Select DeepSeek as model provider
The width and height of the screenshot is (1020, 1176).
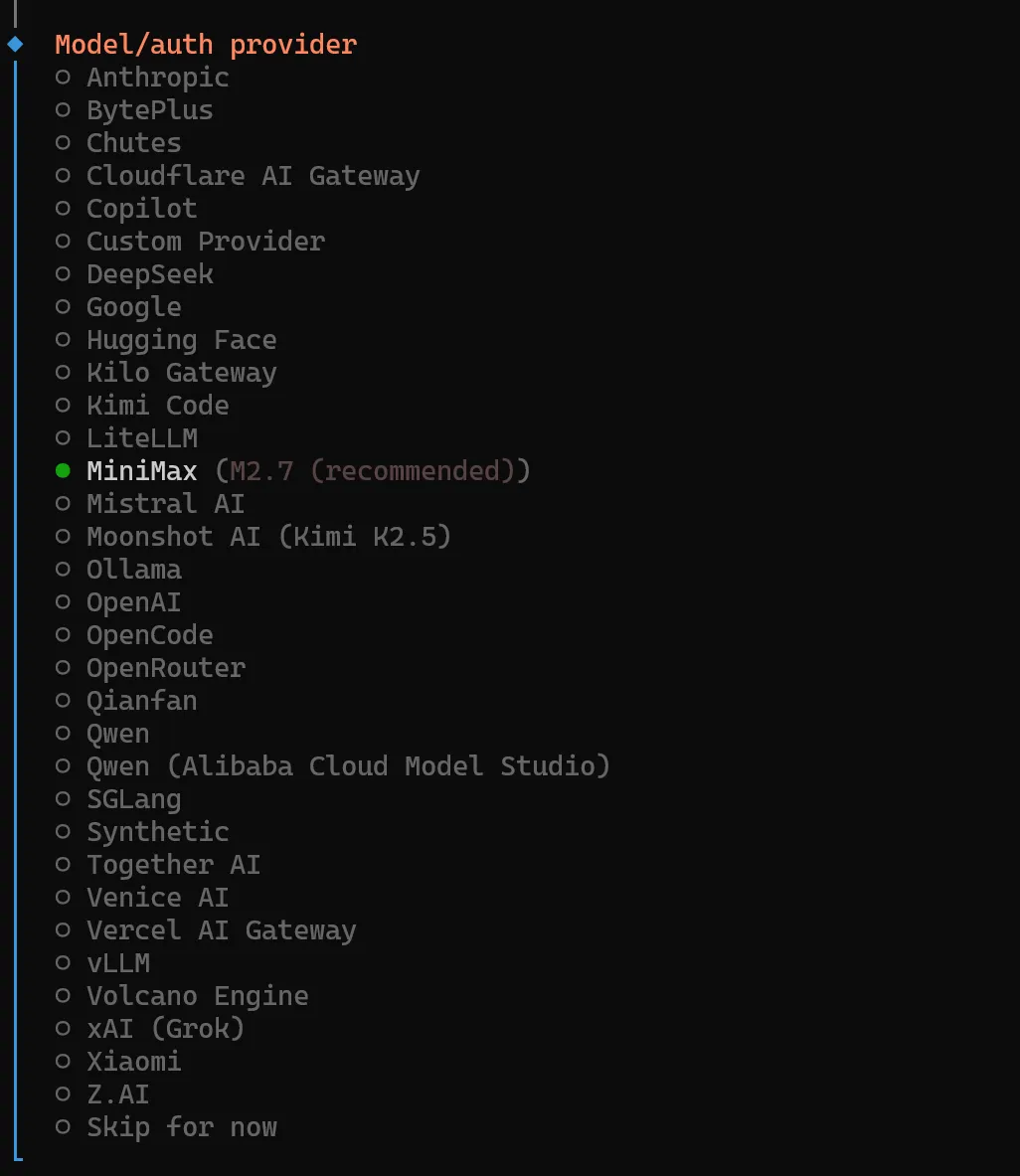click(149, 274)
